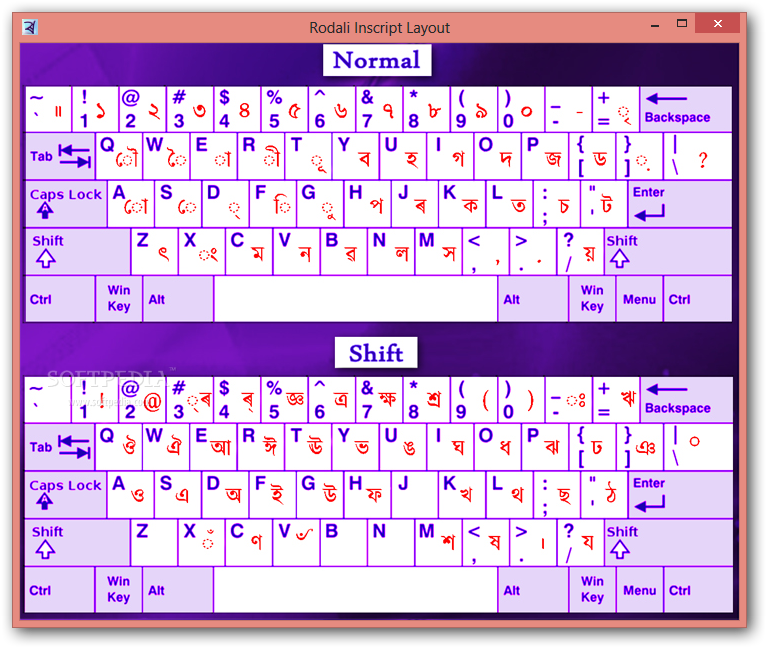Click the right Shift key in Normal keyboard

pyautogui.click(x=668, y=251)
